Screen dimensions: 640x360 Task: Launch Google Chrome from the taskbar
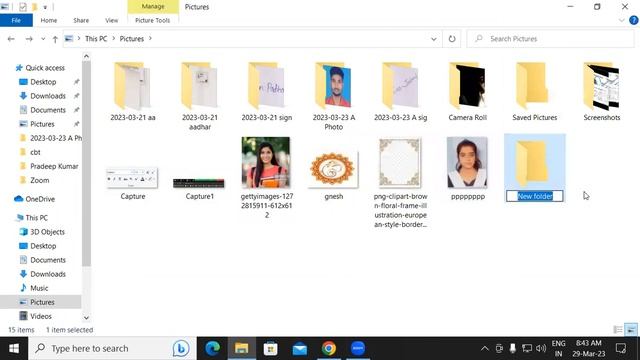click(x=329, y=348)
